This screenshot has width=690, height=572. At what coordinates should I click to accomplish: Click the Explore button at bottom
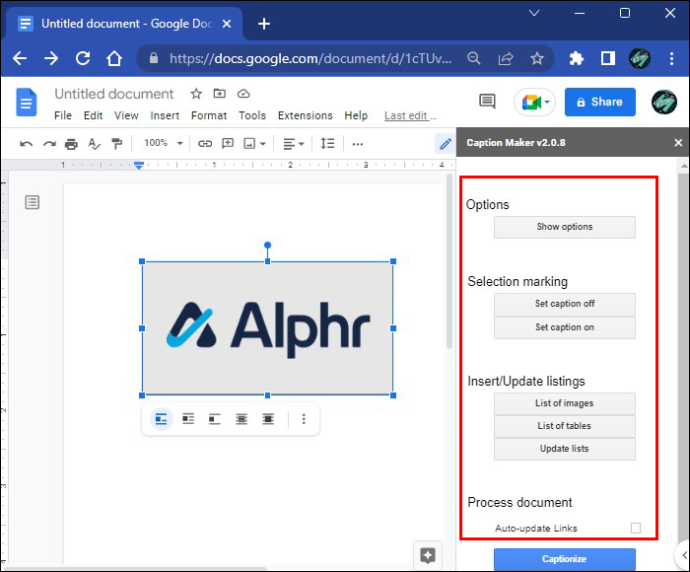pyautogui.click(x=428, y=555)
